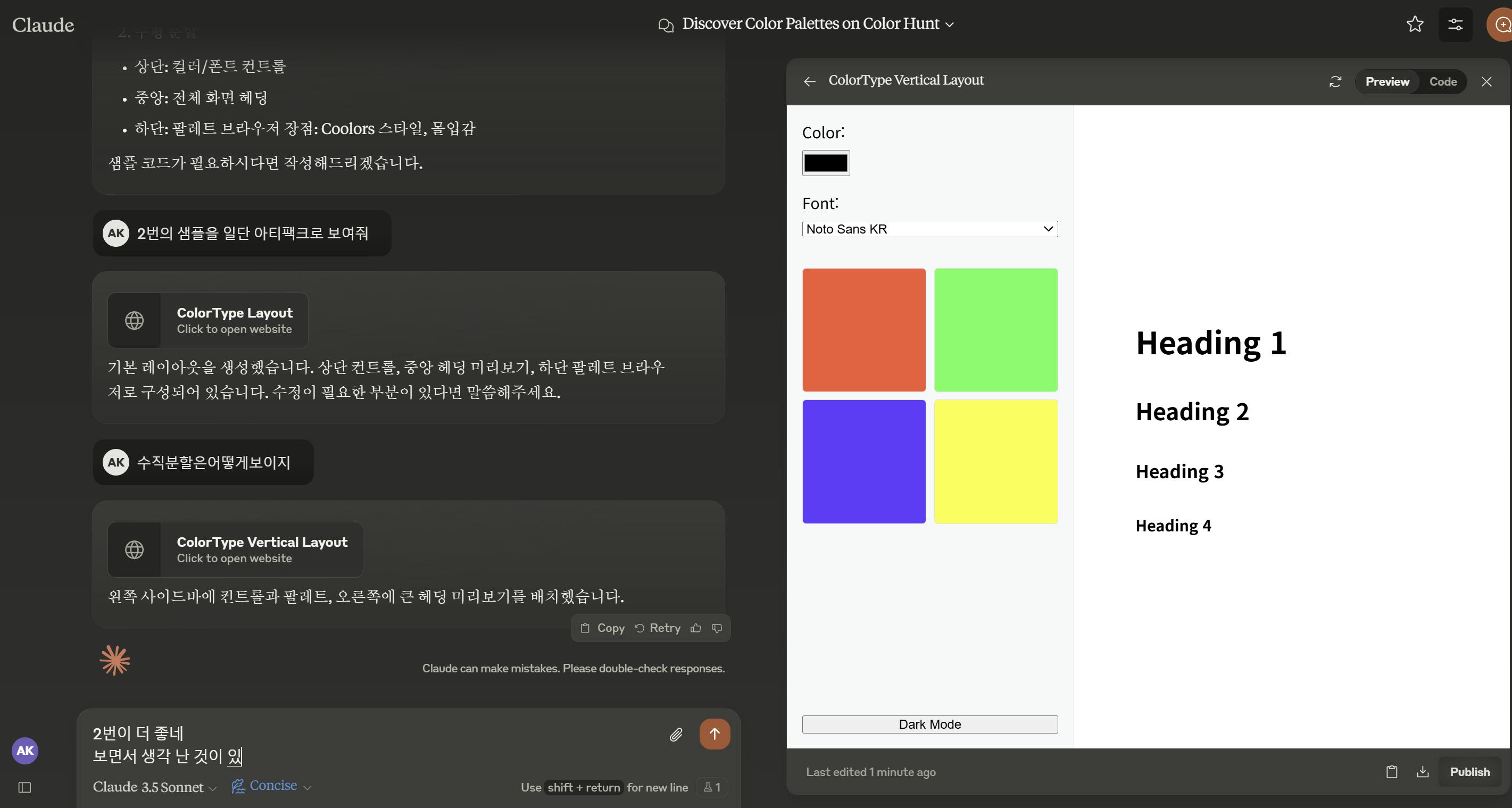Toggle the left sidebar panel
Screen dimensions: 1512x808
pos(24,787)
